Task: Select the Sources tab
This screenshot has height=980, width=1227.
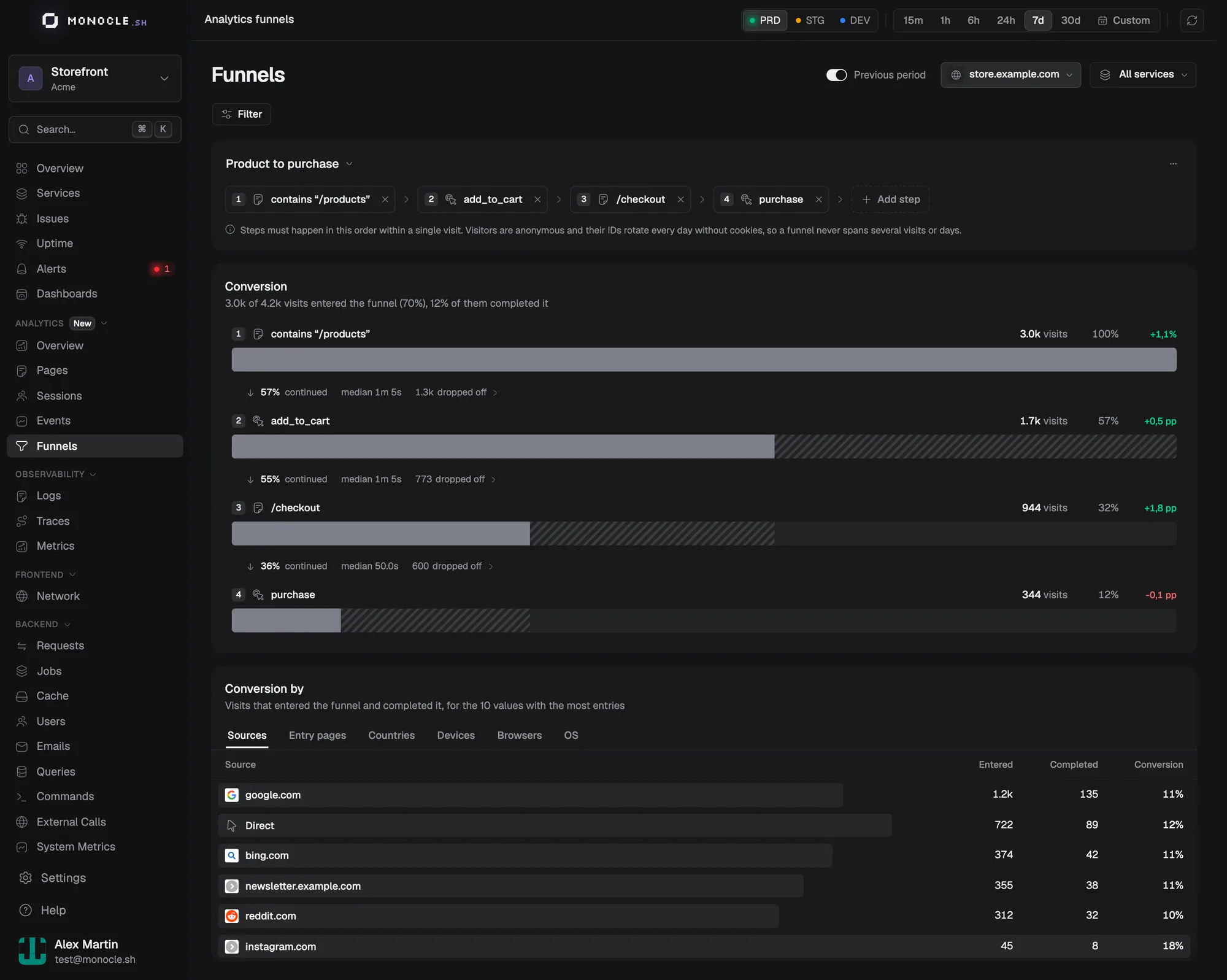Action: pos(247,735)
